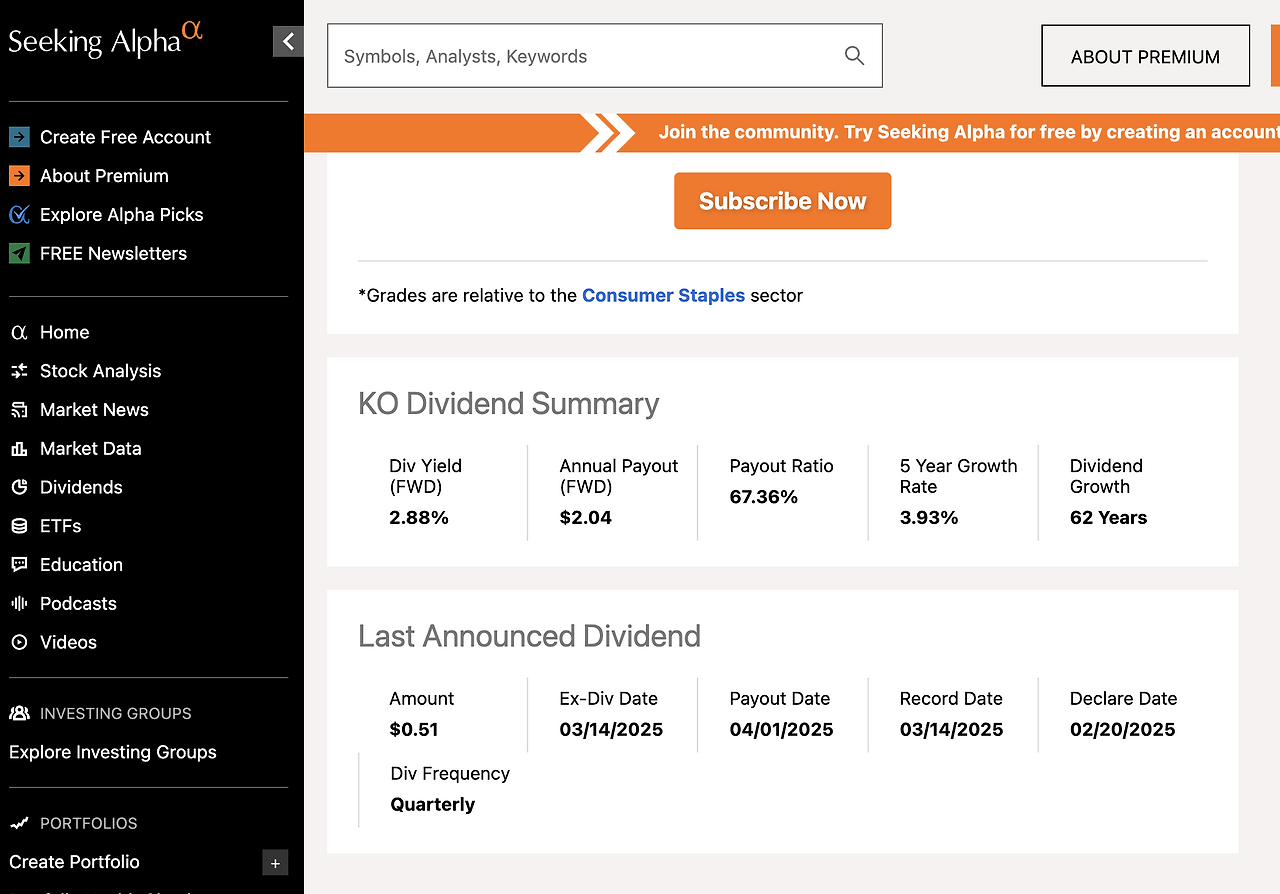
Task: Open the Education section
Action: click(x=81, y=565)
